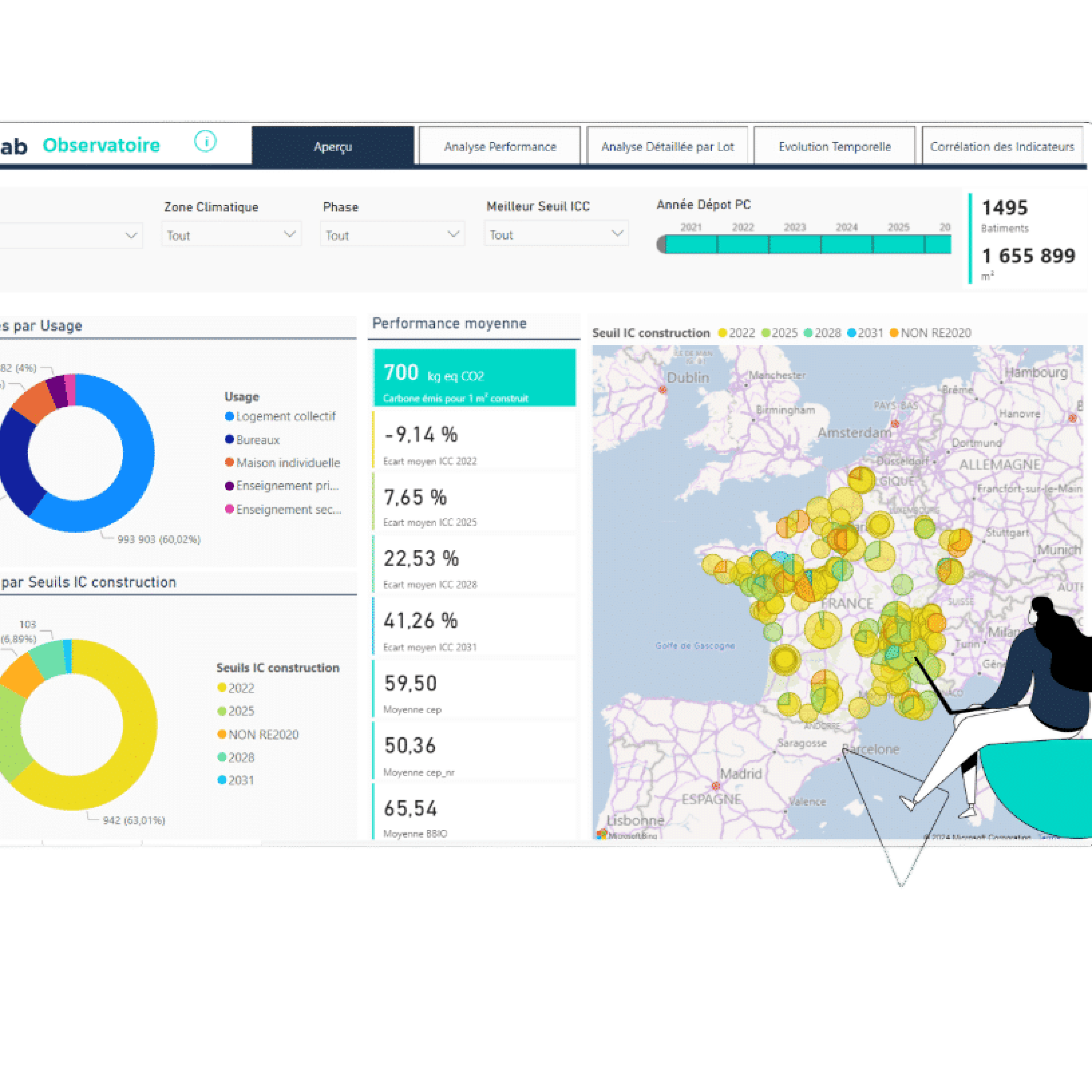Viewport: 1092px width, 1092px height.
Task: Select the 700 kg eq CO2 performance card
Action: pyautogui.click(x=474, y=376)
